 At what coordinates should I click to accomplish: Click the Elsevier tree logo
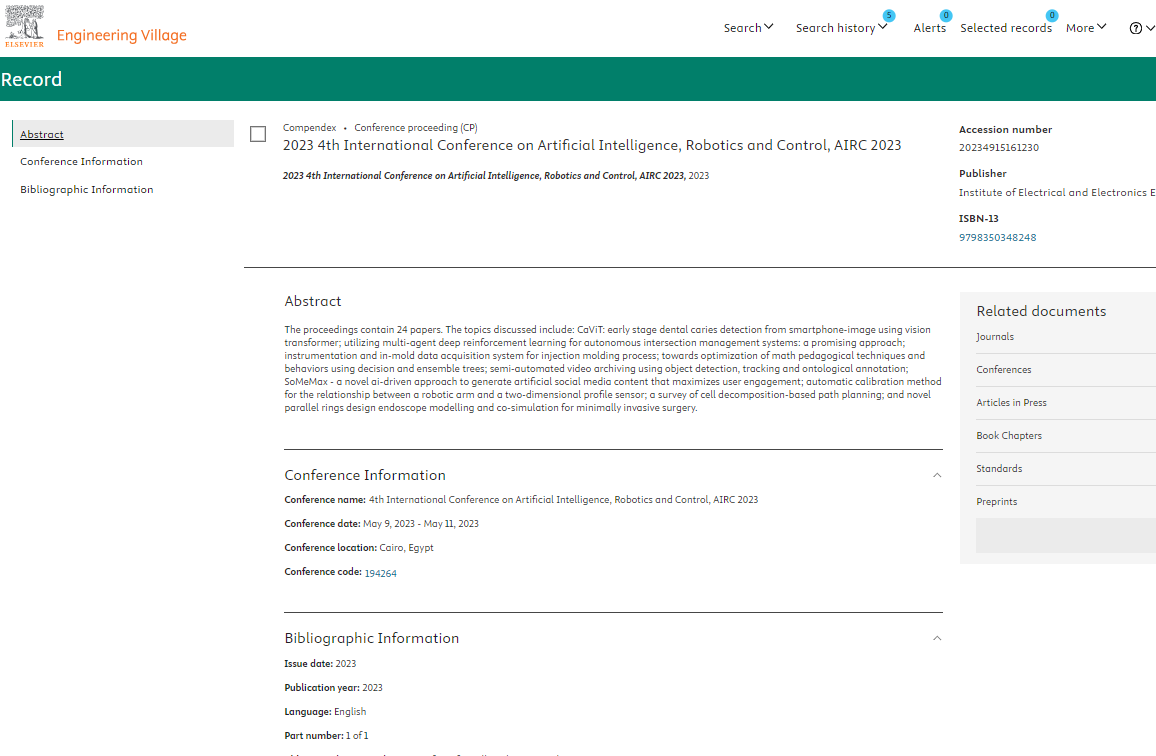(24, 26)
